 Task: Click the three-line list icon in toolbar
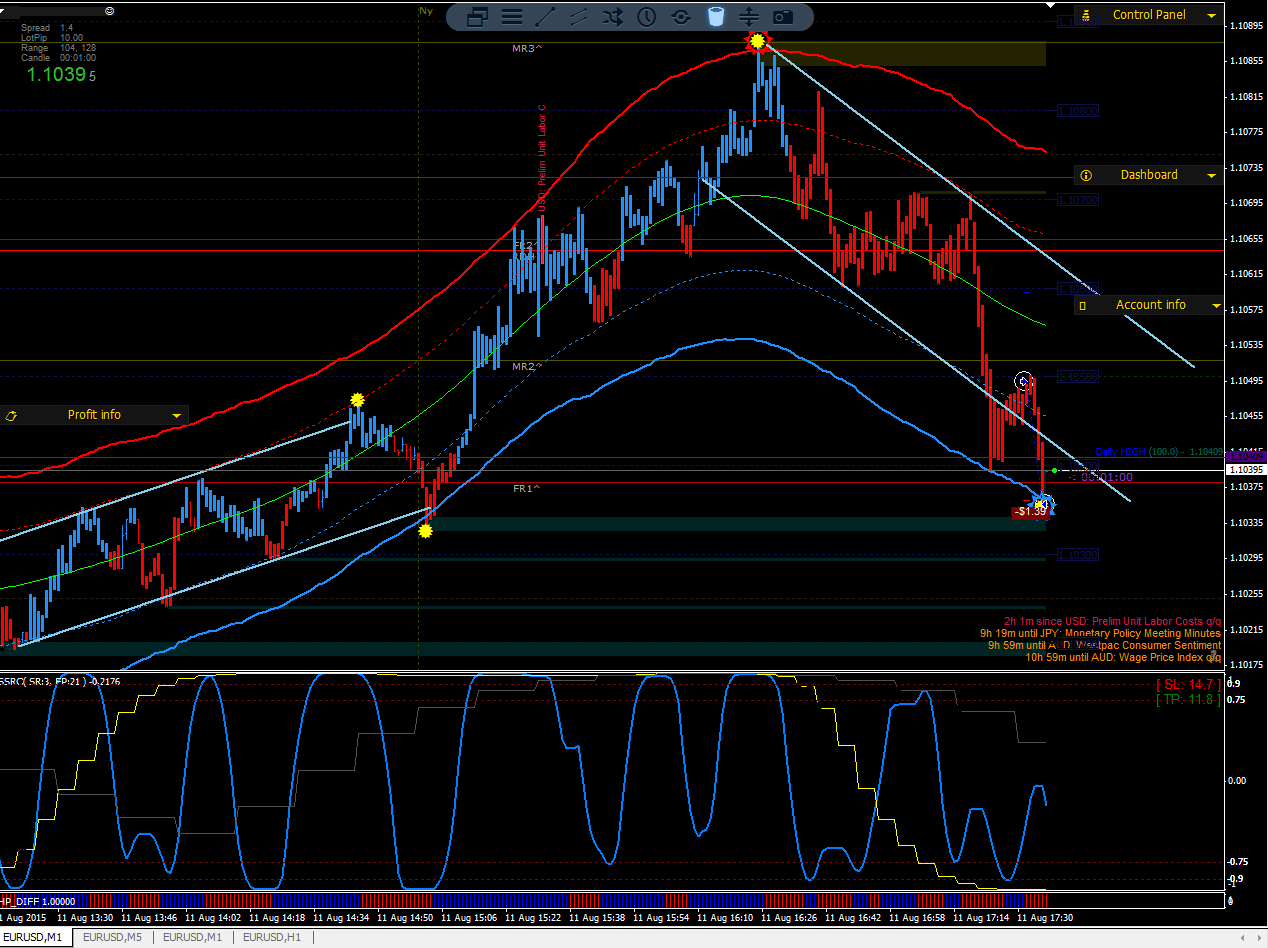pos(511,16)
